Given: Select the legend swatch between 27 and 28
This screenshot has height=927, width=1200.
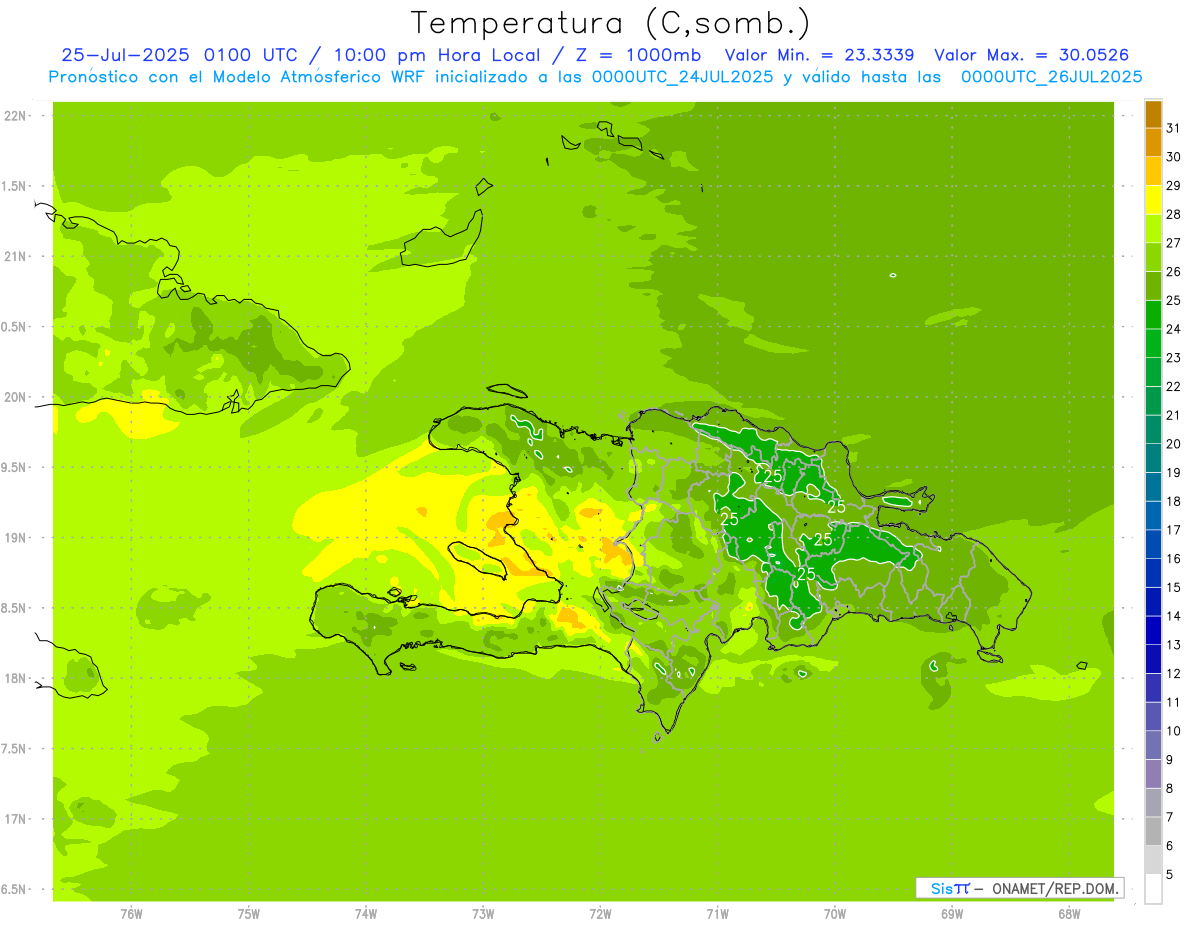Looking at the screenshot, I should tap(1153, 229).
